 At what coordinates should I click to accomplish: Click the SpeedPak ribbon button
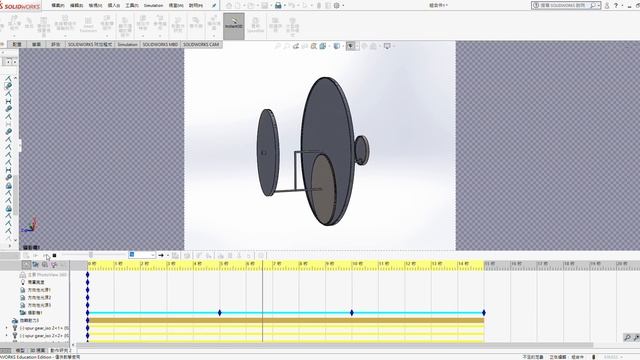click(x=256, y=25)
